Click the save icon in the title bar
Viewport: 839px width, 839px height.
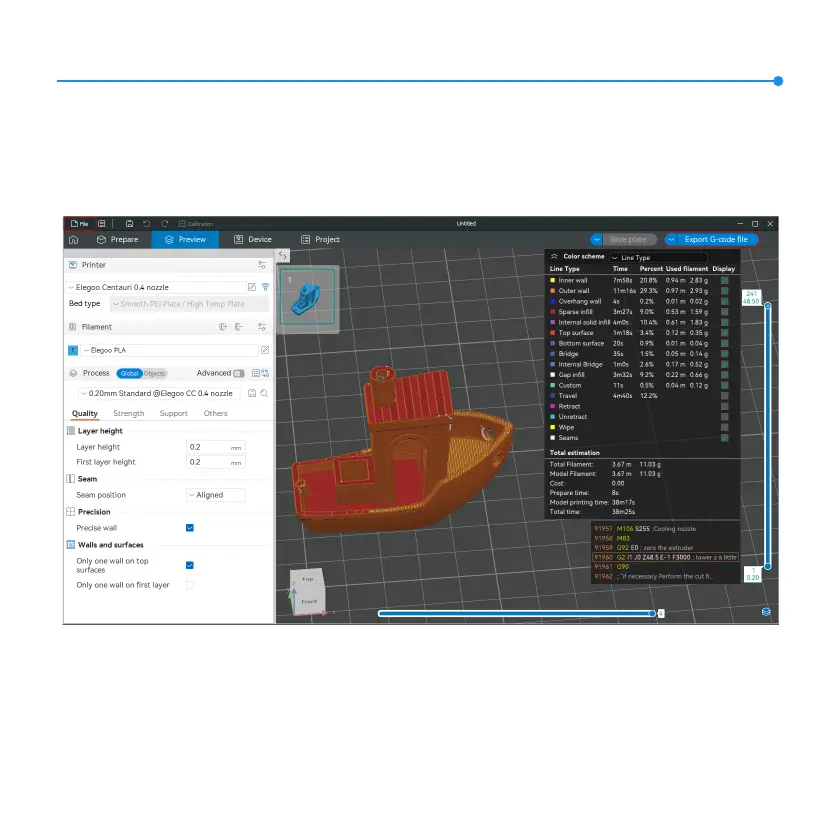click(x=129, y=224)
